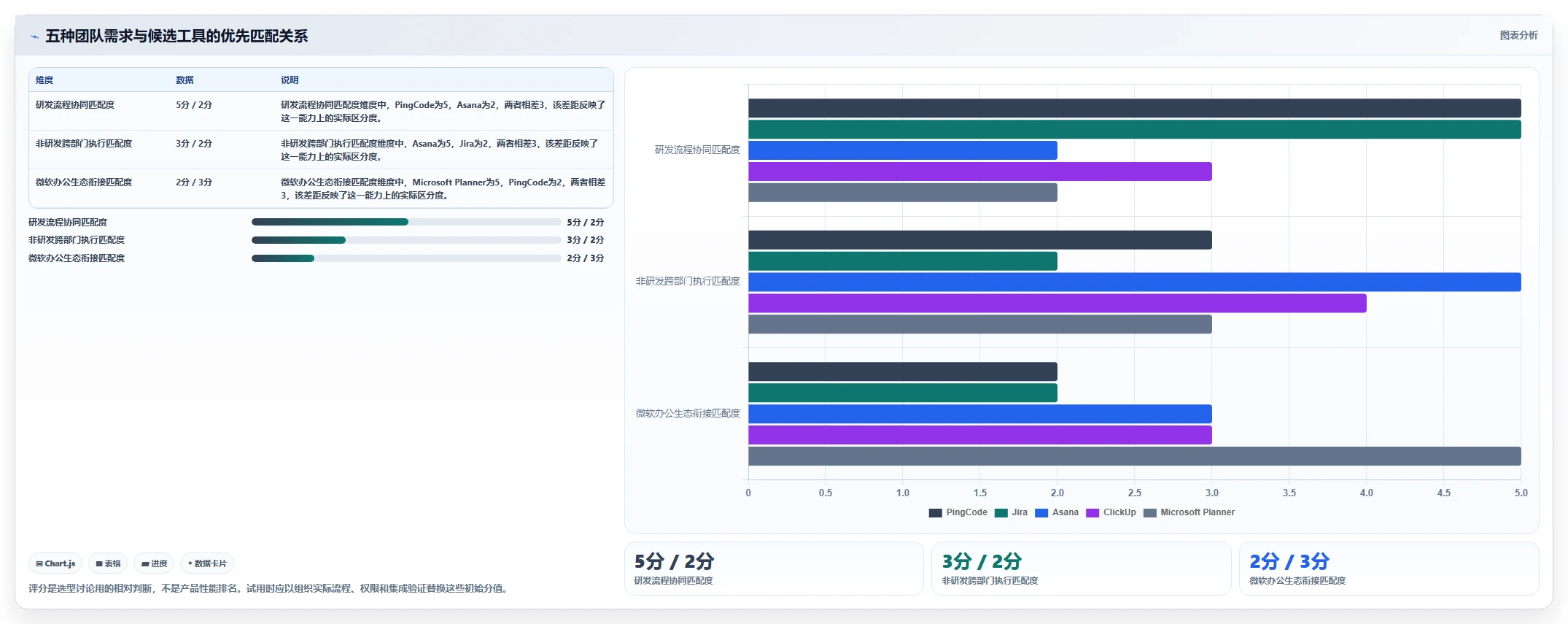Open the 2分 / 3分 data card

(x=1389, y=569)
